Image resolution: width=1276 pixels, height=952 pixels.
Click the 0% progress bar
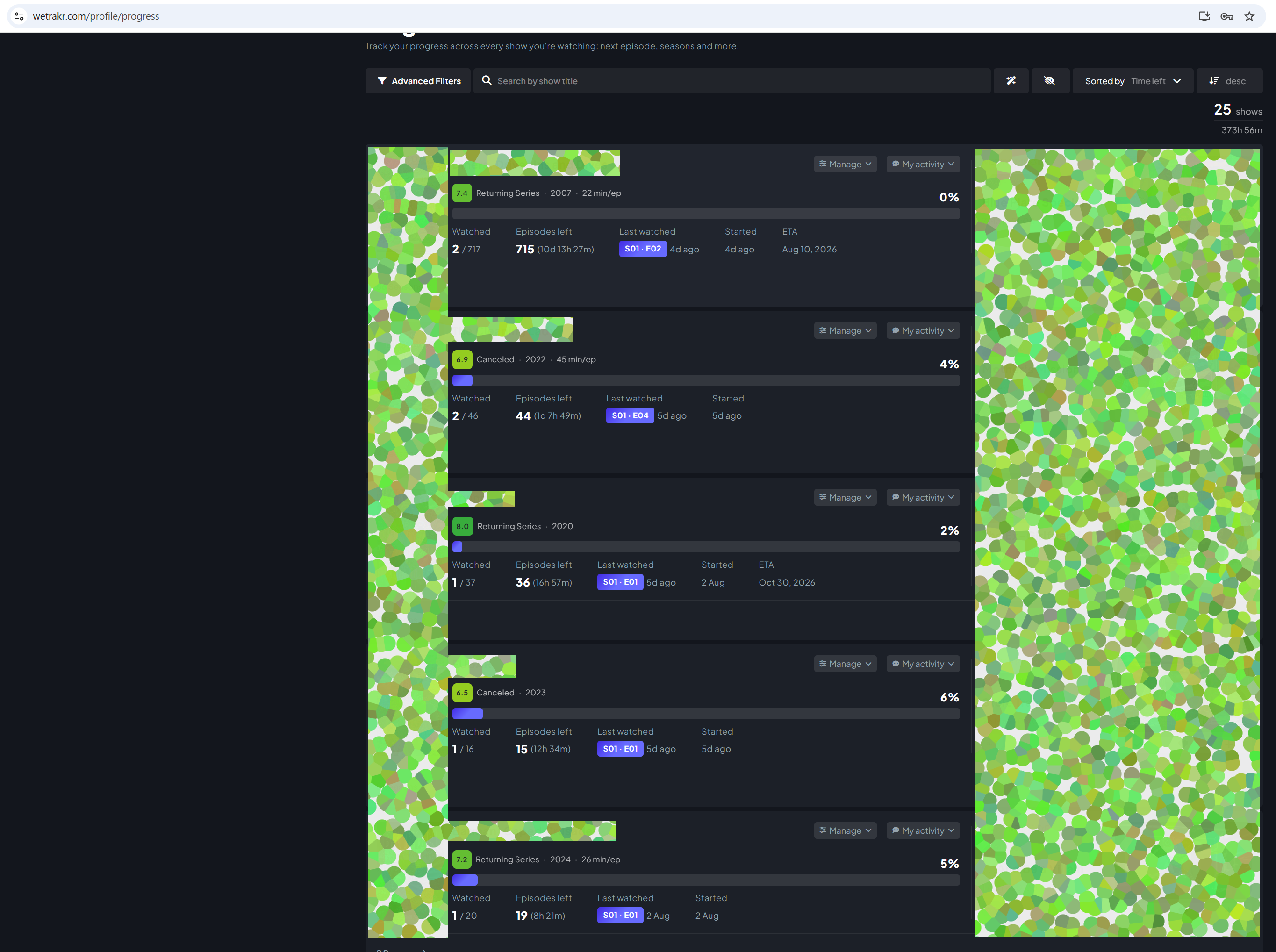(706, 214)
